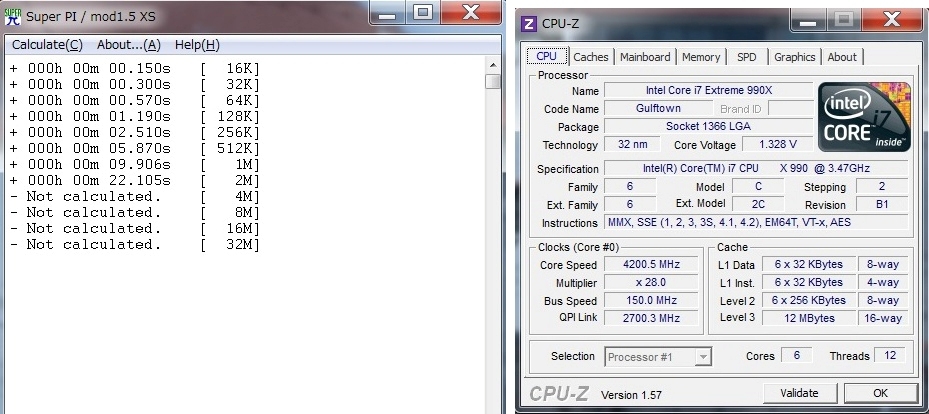
Task: Click the Brand ID empty field
Action: pyautogui.click(x=790, y=108)
